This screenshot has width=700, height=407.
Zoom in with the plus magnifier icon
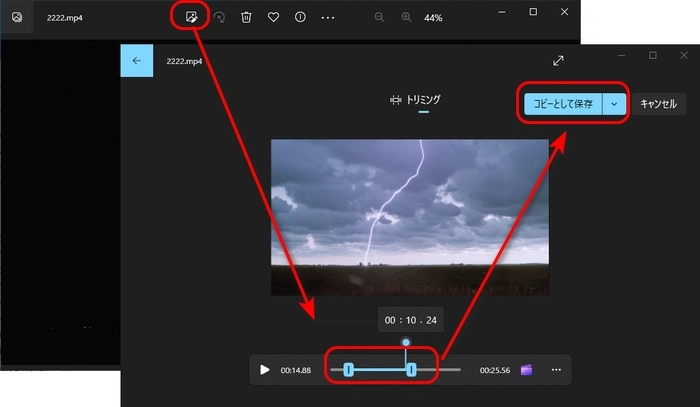(406, 18)
